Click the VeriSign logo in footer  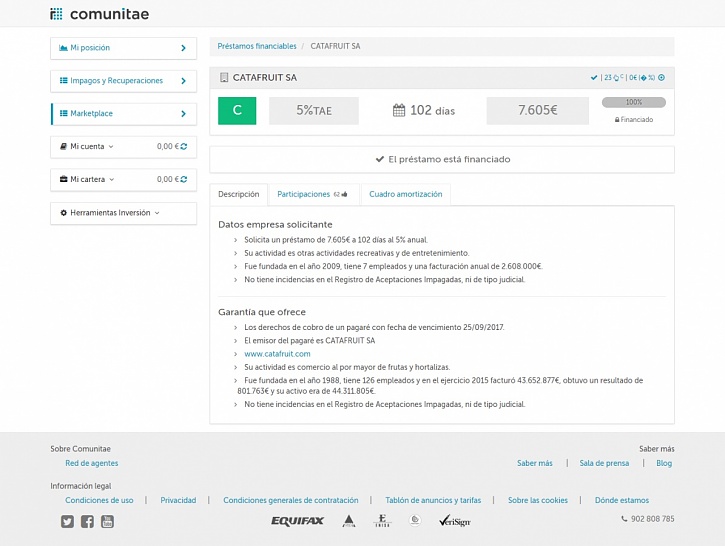(455, 521)
